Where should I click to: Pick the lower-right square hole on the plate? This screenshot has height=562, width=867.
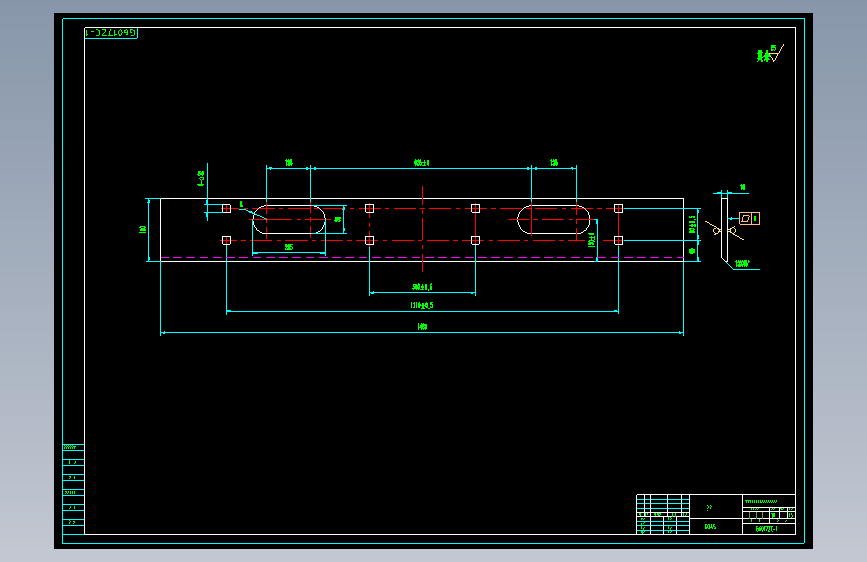point(618,240)
